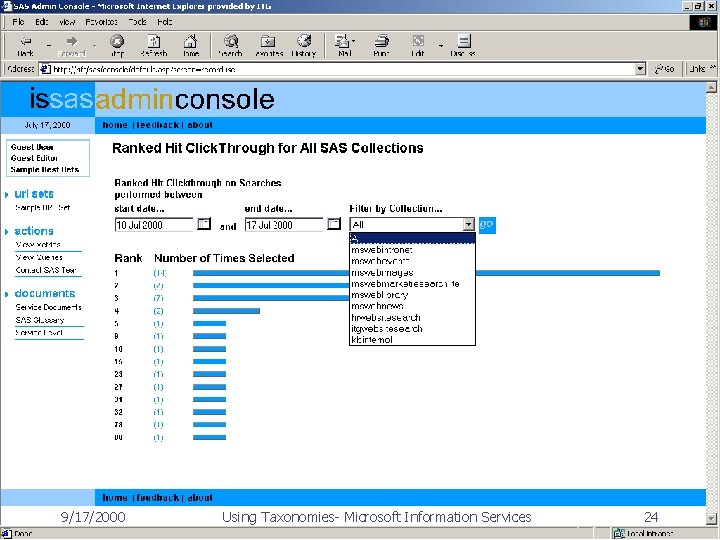The width and height of the screenshot is (720, 540).
Task: Click the Go button beside address bar
Action: tap(665, 69)
